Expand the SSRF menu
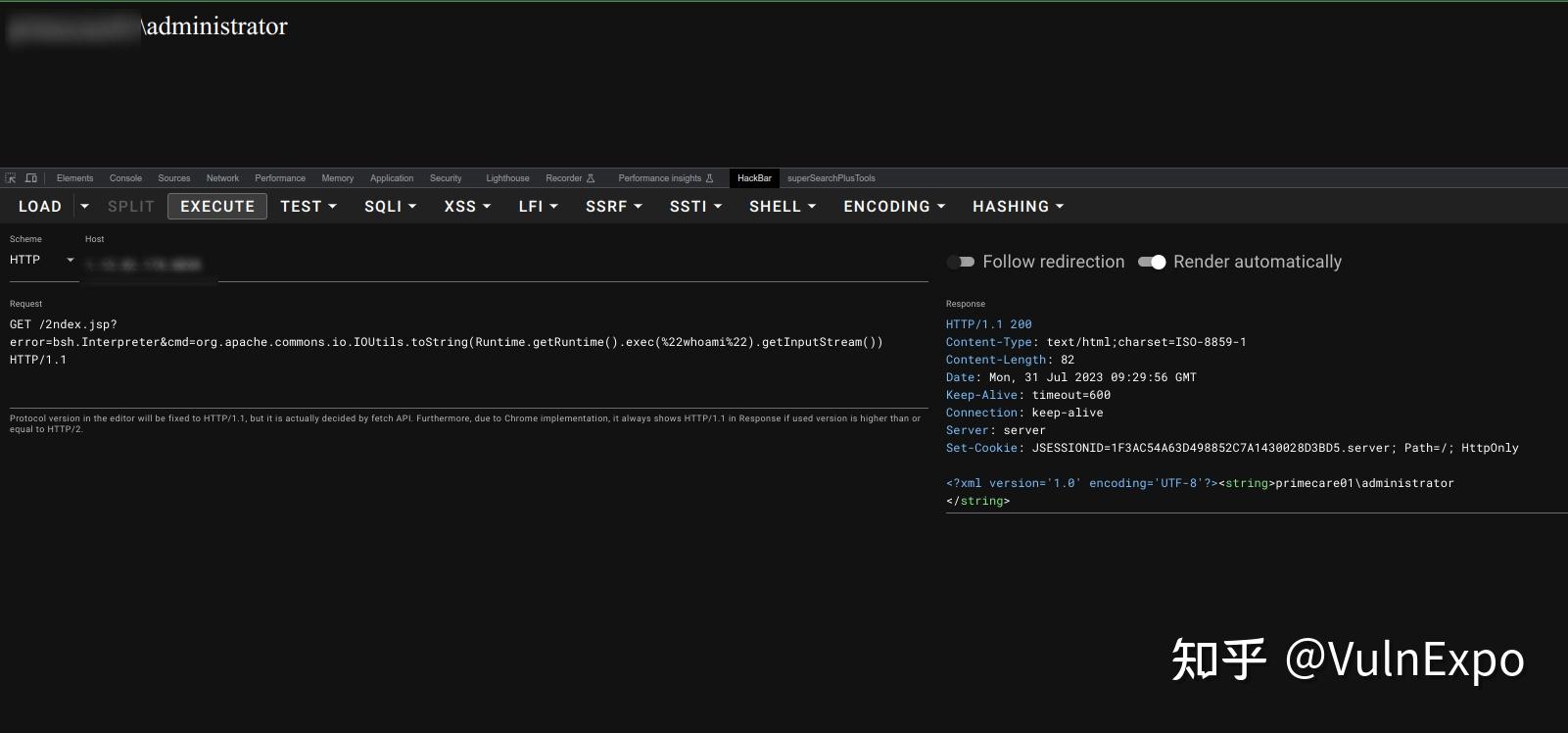The width and height of the screenshot is (1568, 733). (x=614, y=206)
